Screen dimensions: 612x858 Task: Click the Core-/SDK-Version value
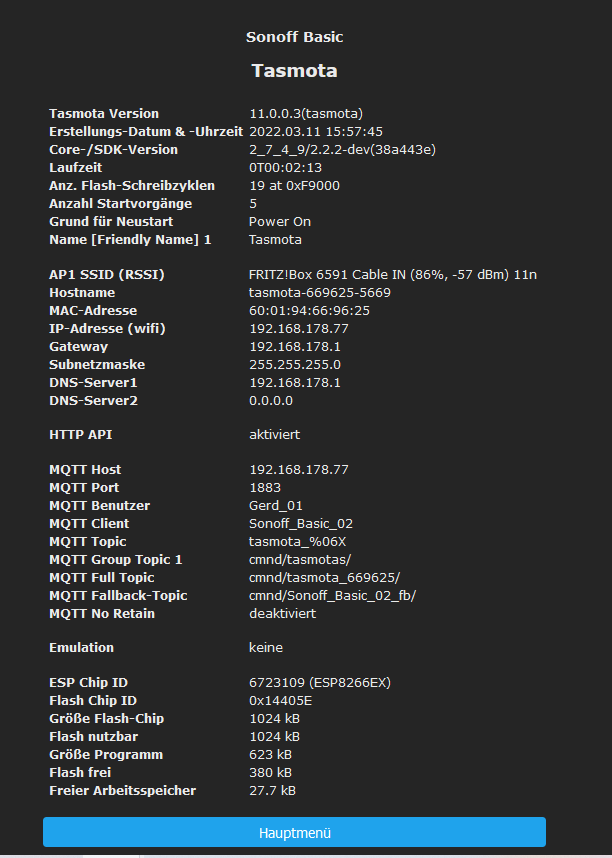342,150
